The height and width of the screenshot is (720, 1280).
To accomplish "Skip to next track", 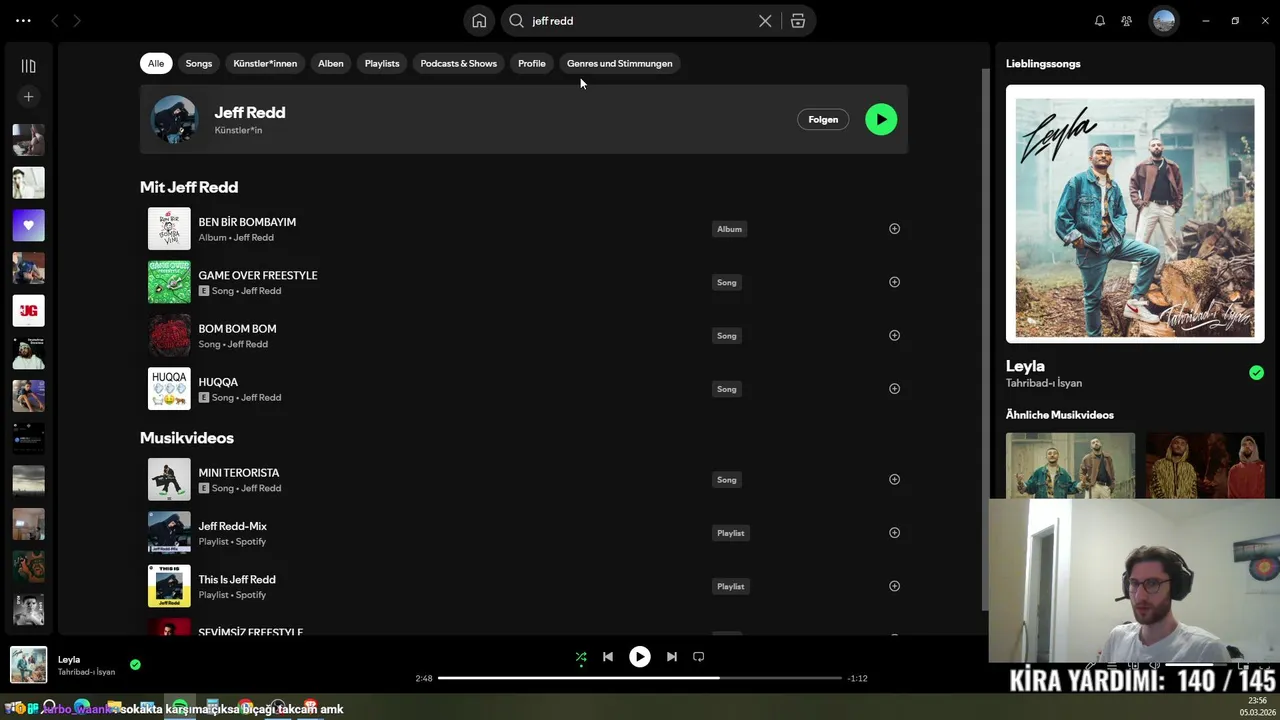I will tap(672, 657).
